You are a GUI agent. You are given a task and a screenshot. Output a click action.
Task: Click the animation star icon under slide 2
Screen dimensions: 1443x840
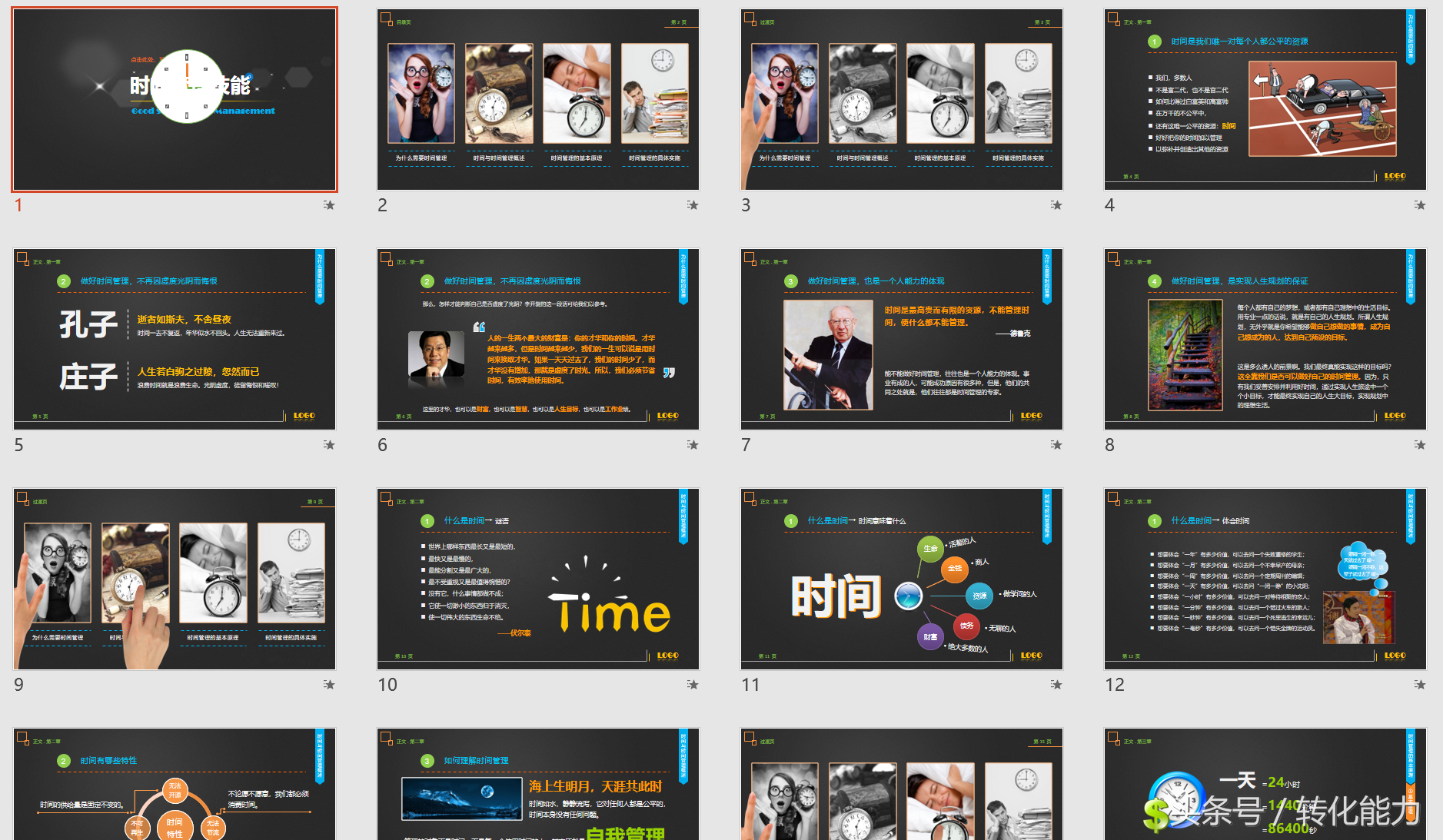click(693, 205)
